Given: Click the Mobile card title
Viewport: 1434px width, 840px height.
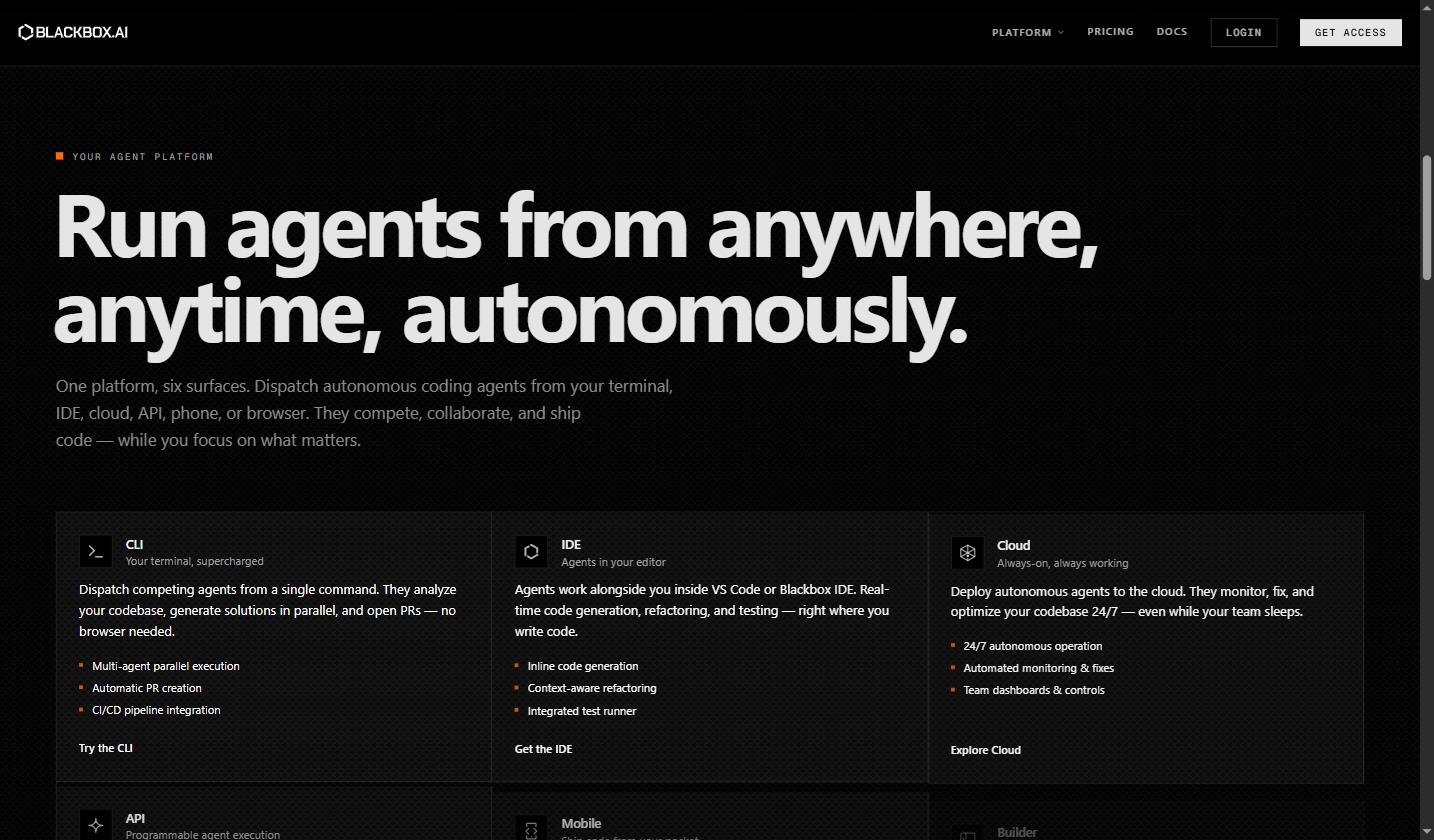Looking at the screenshot, I should (x=581, y=823).
